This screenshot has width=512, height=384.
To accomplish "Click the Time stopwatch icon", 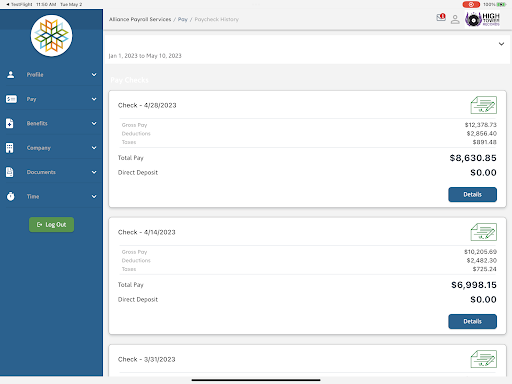I will coord(11,196).
